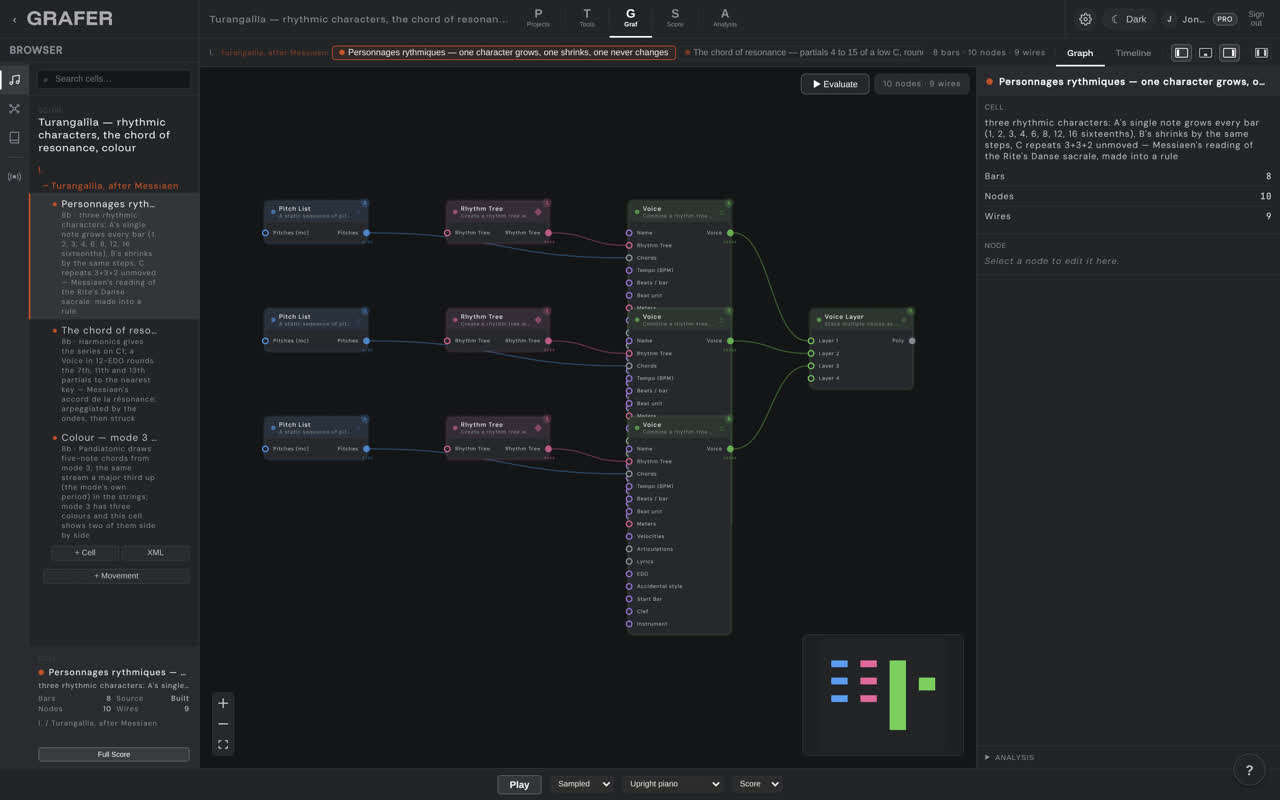Click the Evaluate button
Image resolution: width=1280 pixels, height=800 pixels.
pyautogui.click(x=835, y=84)
